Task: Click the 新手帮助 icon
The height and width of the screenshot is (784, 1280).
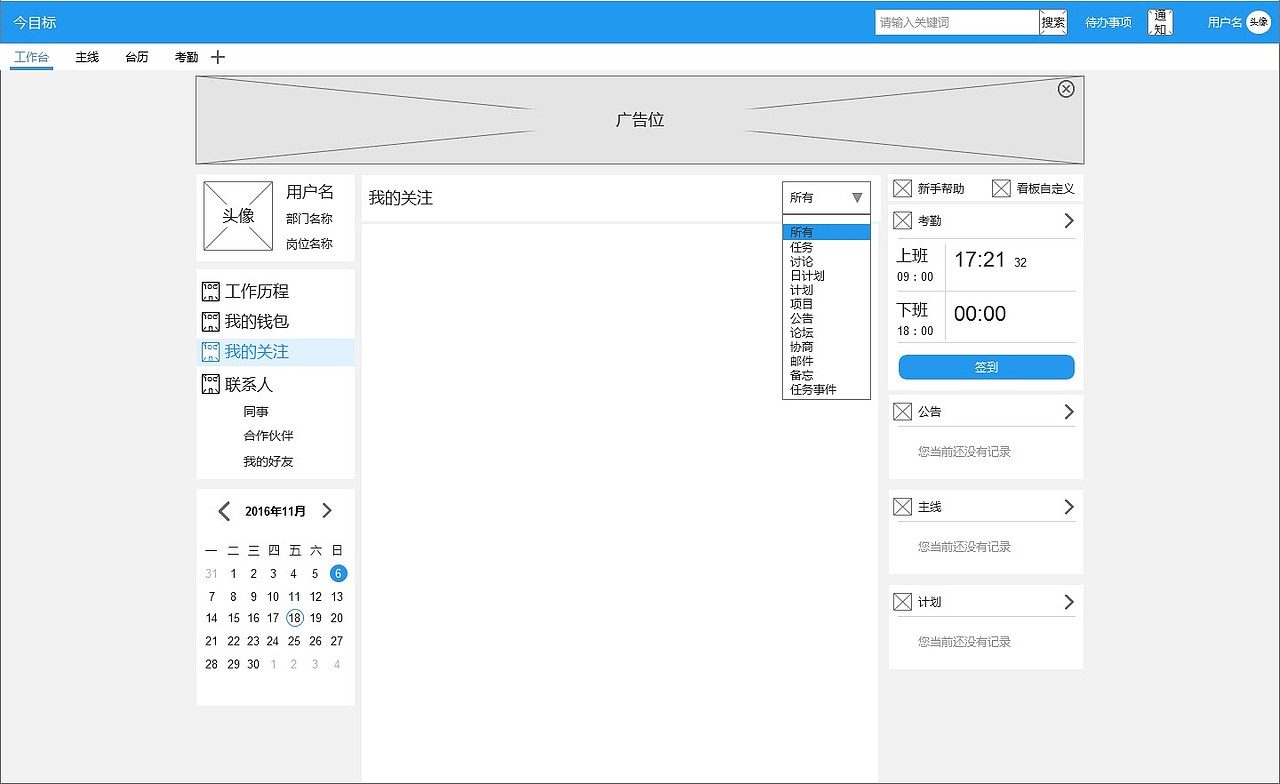Action: coord(902,188)
